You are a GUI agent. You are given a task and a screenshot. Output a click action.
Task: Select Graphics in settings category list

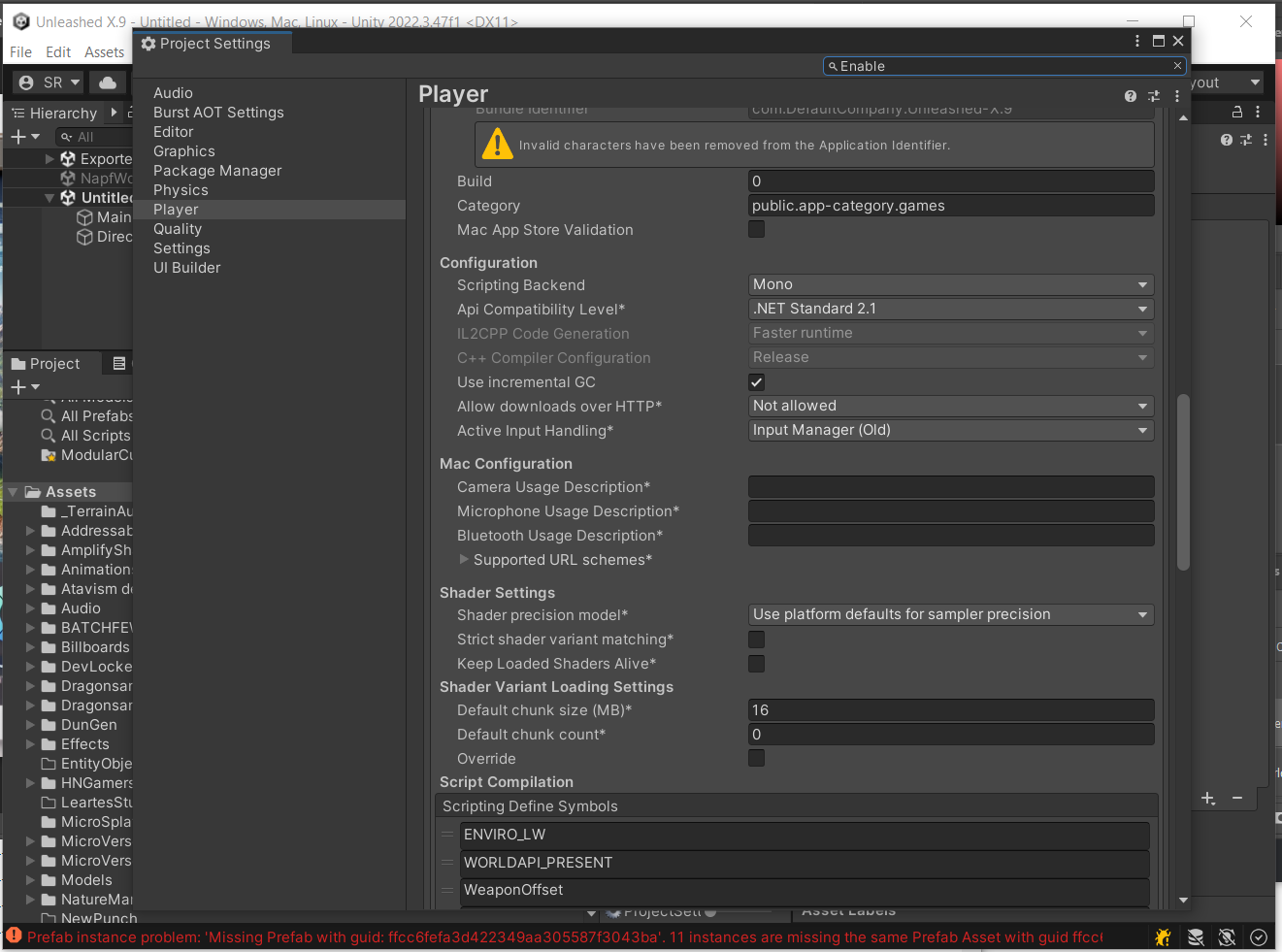click(x=184, y=151)
